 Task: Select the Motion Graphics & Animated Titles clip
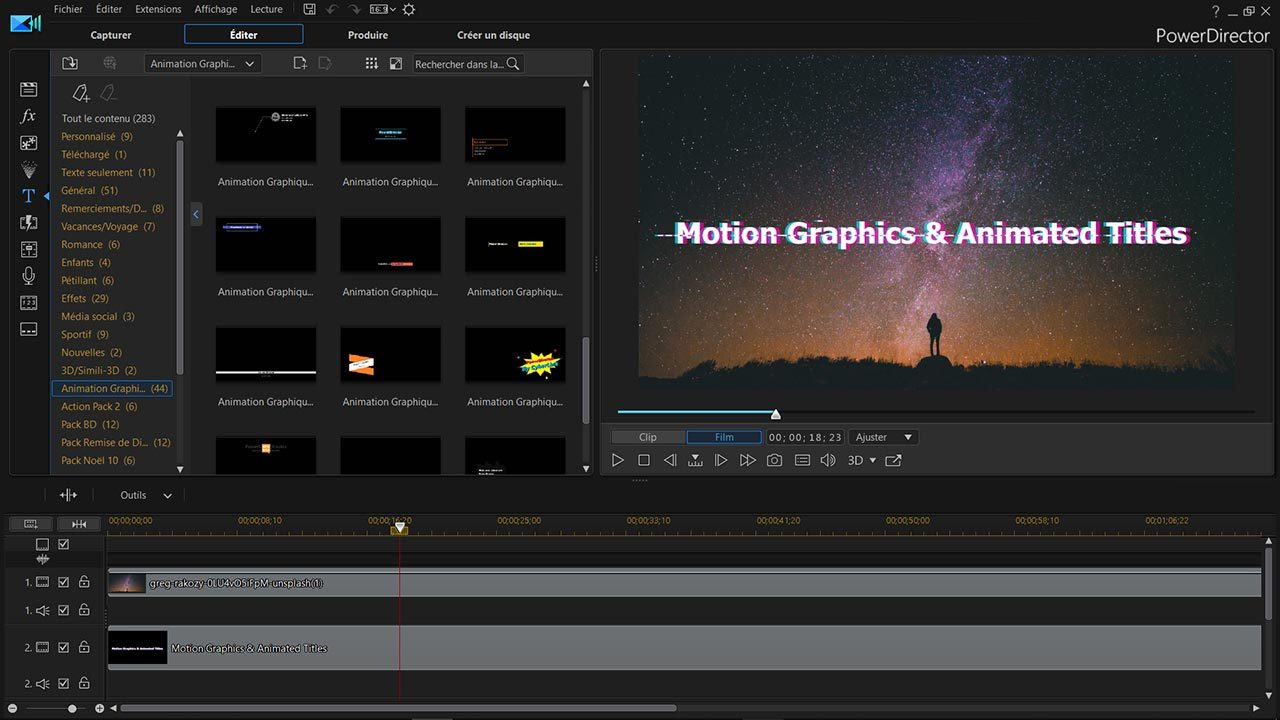pos(684,648)
